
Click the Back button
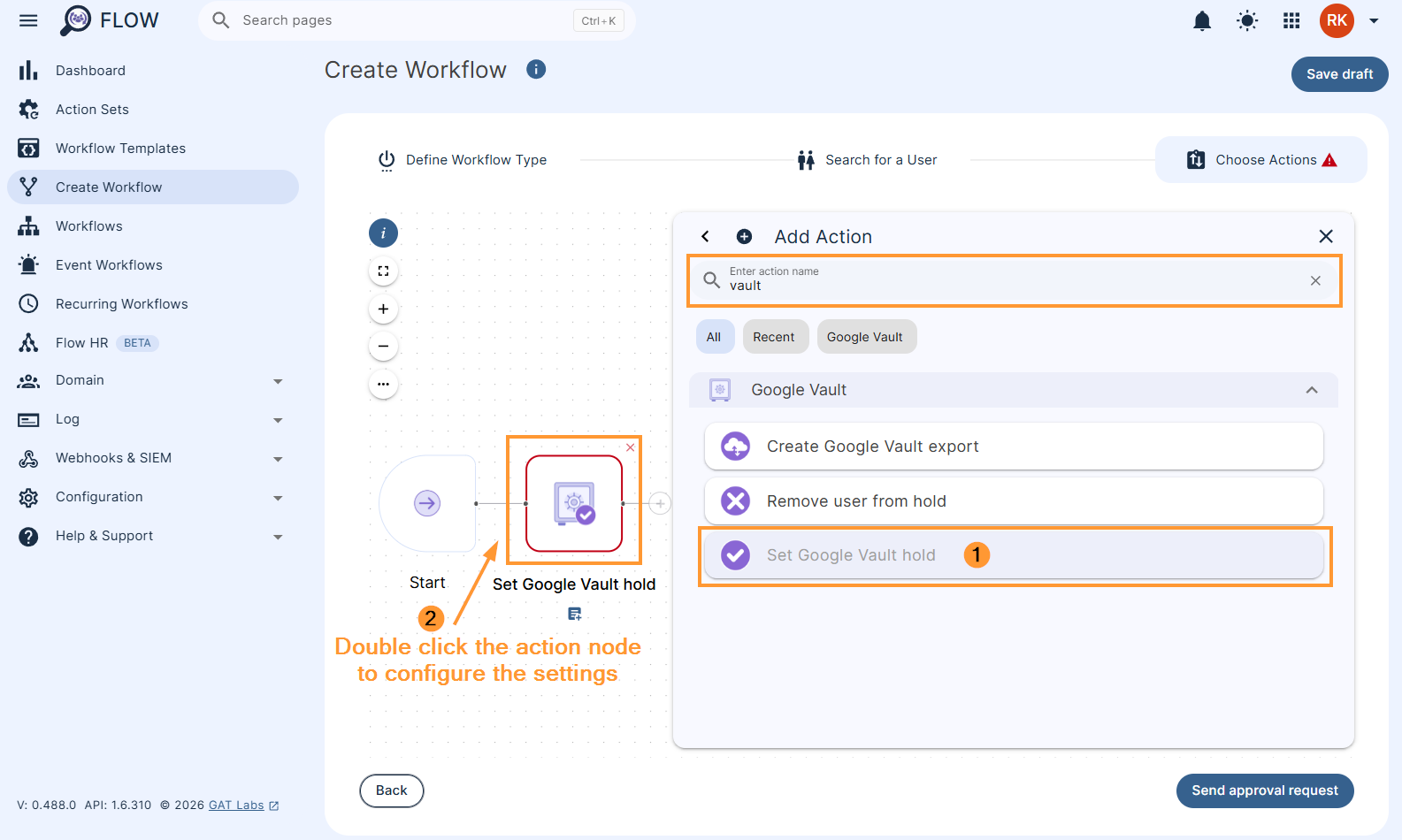391,790
